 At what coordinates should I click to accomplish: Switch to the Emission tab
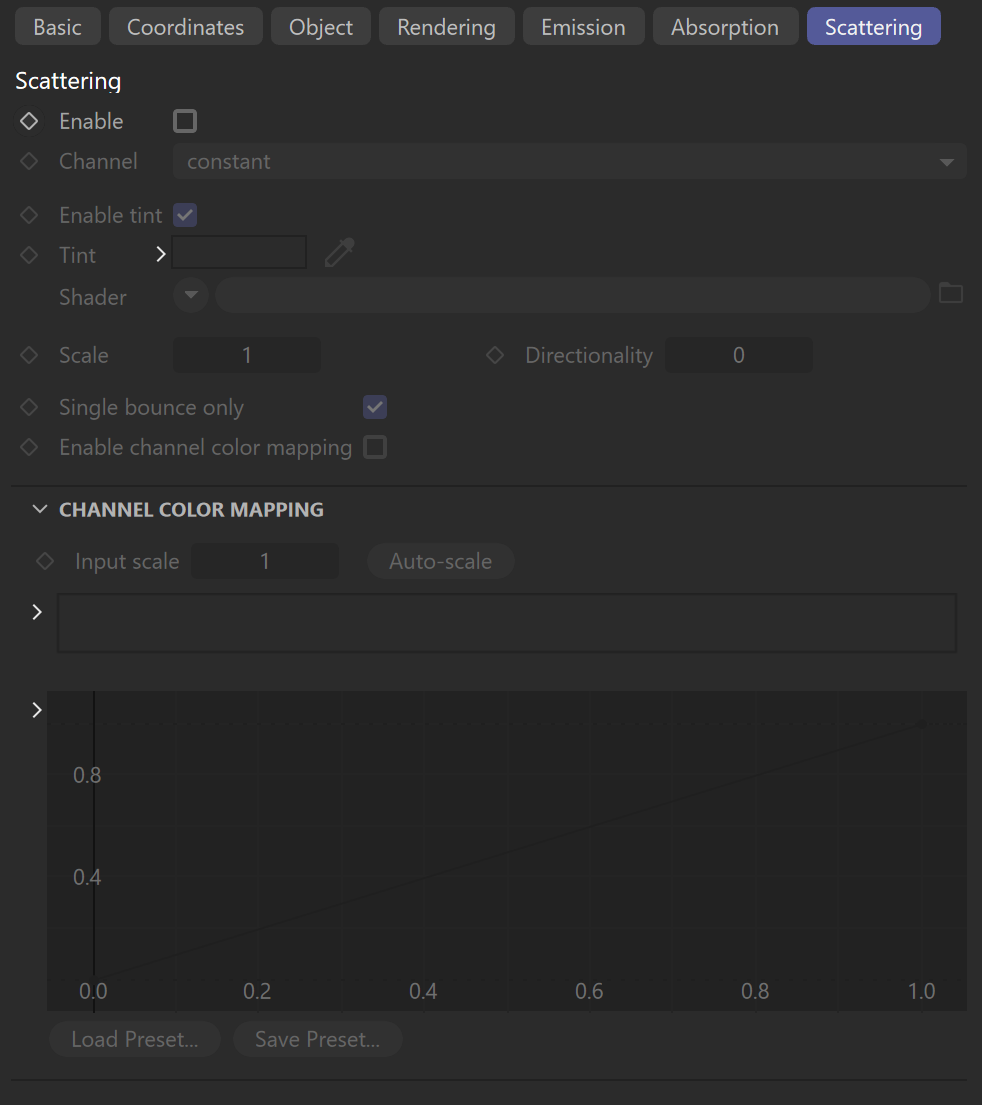coord(583,27)
